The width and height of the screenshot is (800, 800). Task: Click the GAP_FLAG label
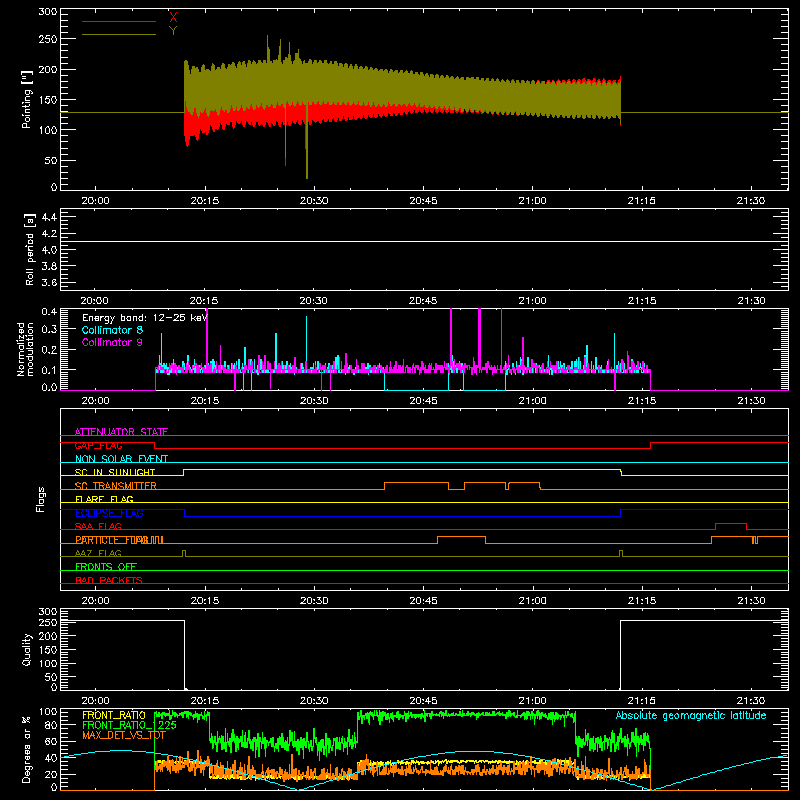(x=98, y=445)
